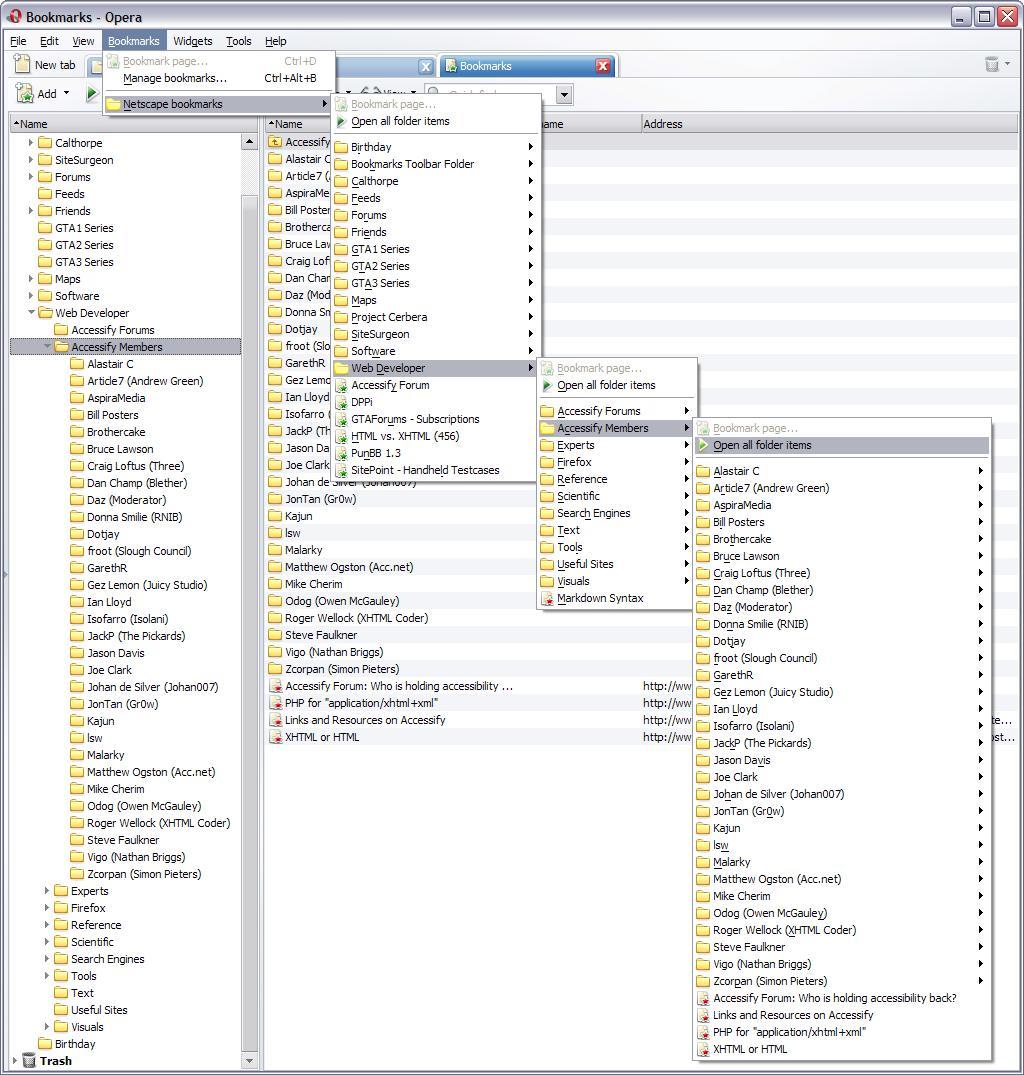Open the Widgets menu

(193, 41)
